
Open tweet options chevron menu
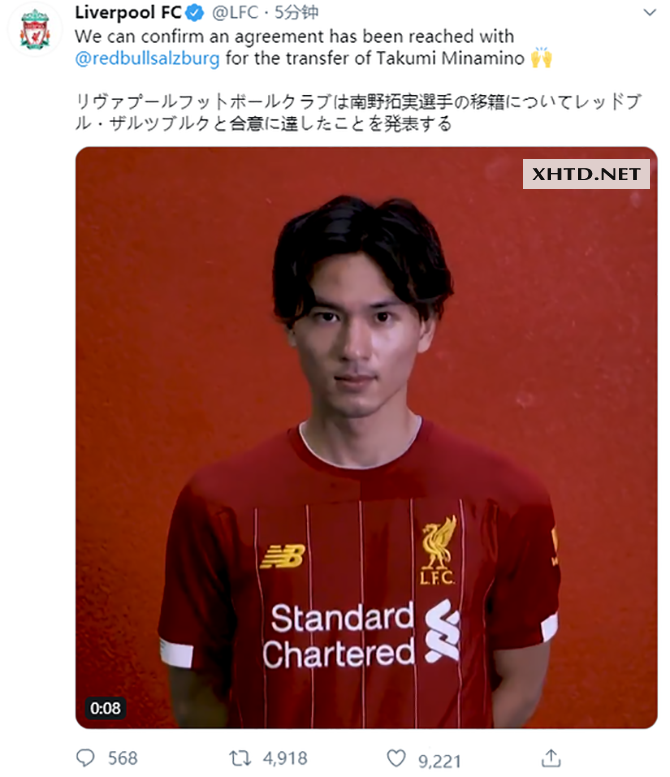649,12
